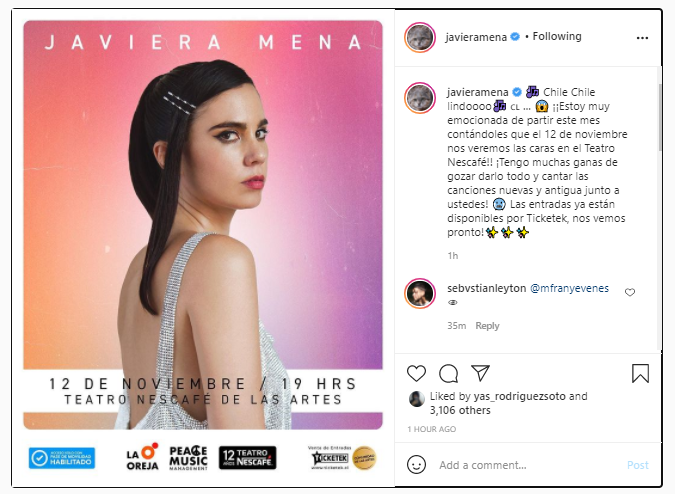Focus the Add a comment field
Screen dimensions: 675x494
pyautogui.click(x=529, y=465)
